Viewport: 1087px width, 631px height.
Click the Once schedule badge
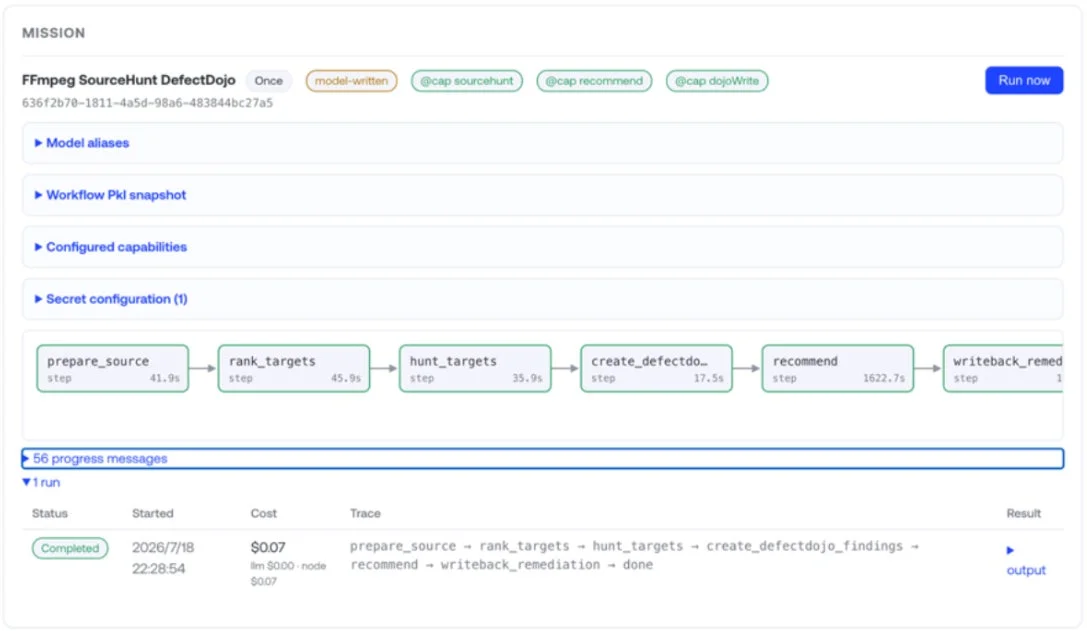[x=268, y=80]
